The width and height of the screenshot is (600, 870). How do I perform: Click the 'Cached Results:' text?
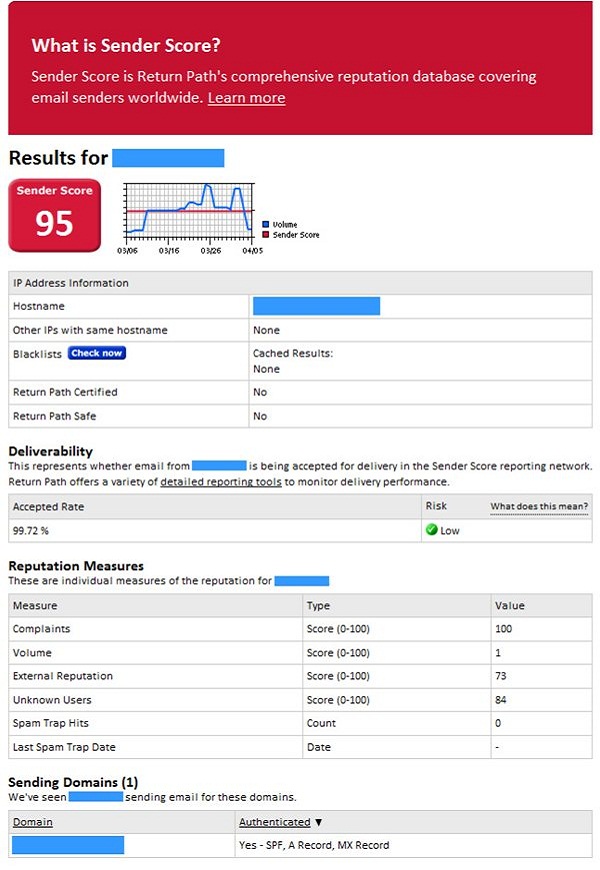point(293,353)
